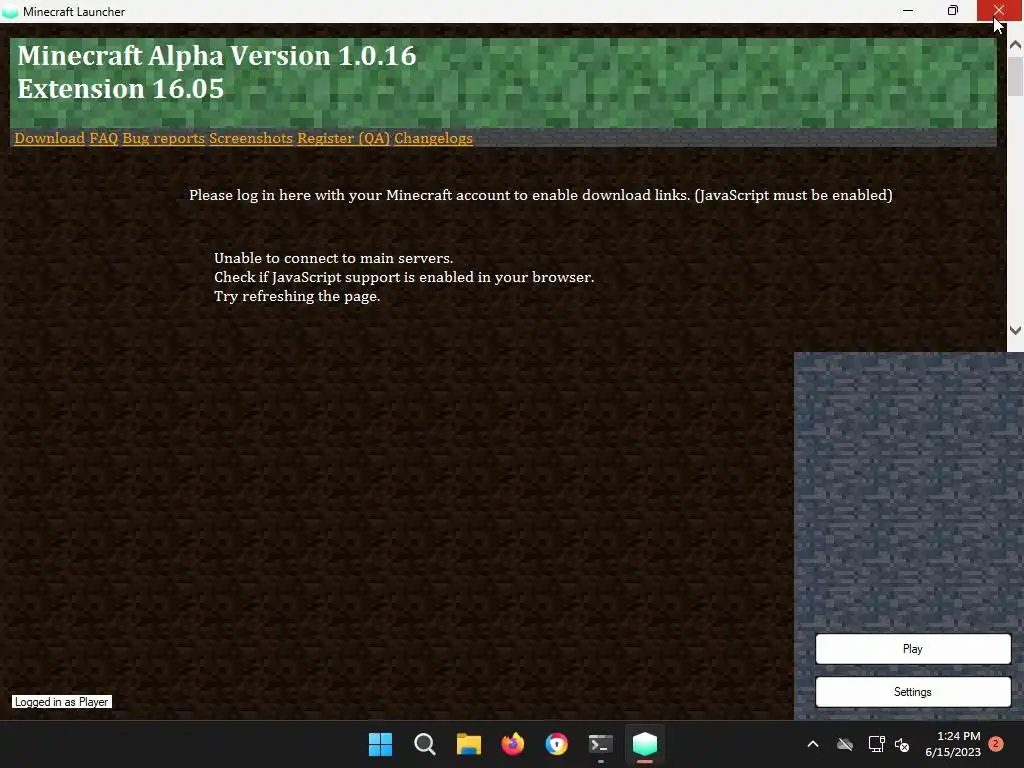Minimize the Minecraft Launcher window

tap(908, 11)
